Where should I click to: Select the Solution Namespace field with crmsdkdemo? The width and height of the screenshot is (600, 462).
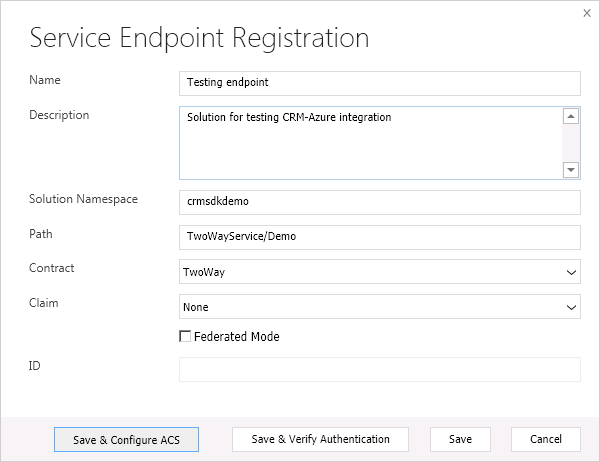(379, 202)
